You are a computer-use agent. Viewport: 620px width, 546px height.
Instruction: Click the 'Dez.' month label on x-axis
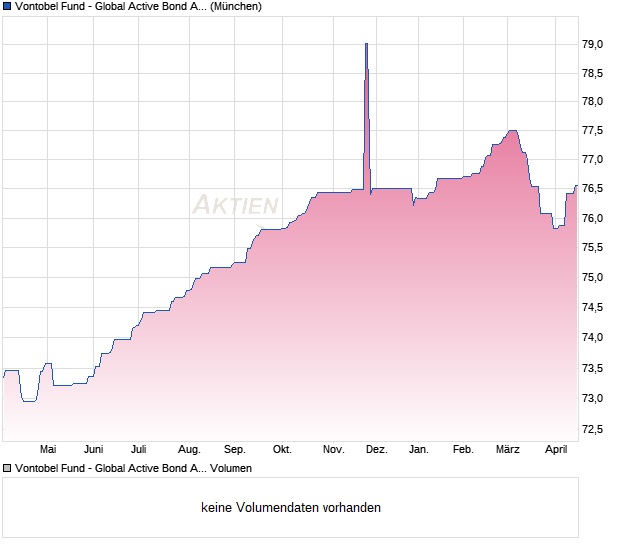pos(376,449)
